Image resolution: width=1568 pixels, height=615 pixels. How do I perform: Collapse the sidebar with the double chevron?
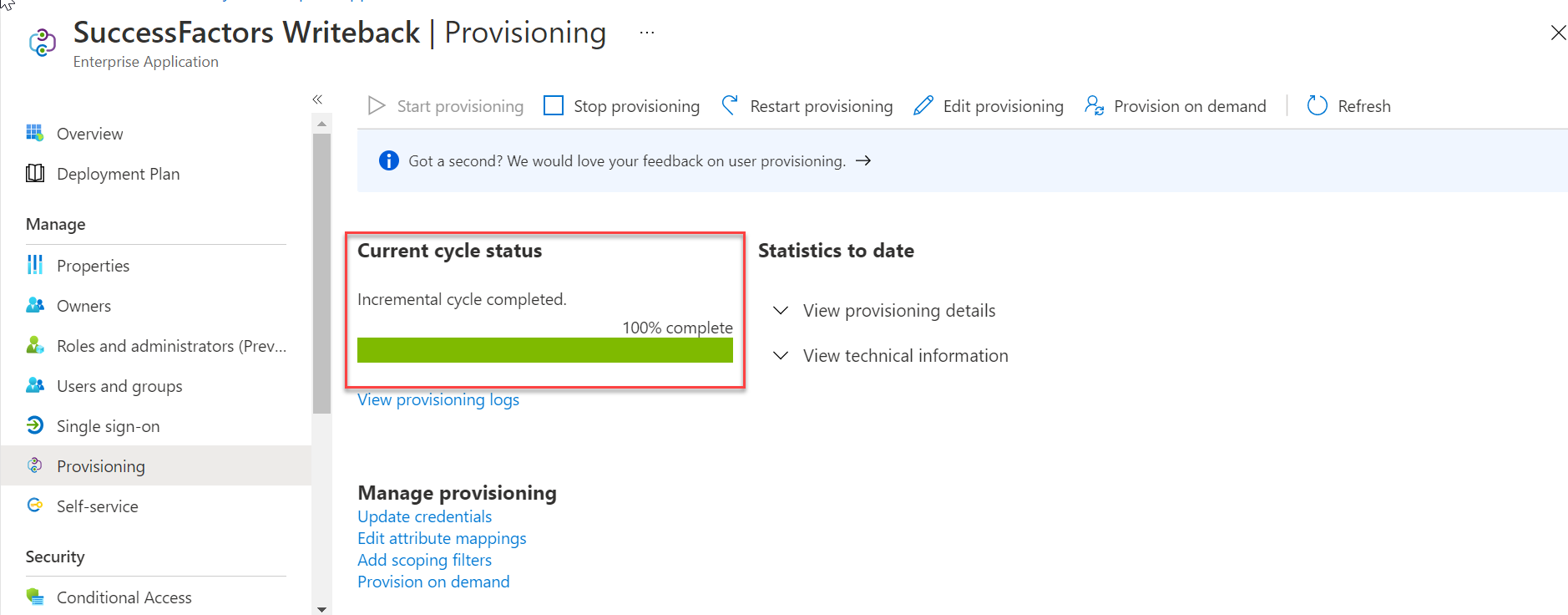(317, 99)
